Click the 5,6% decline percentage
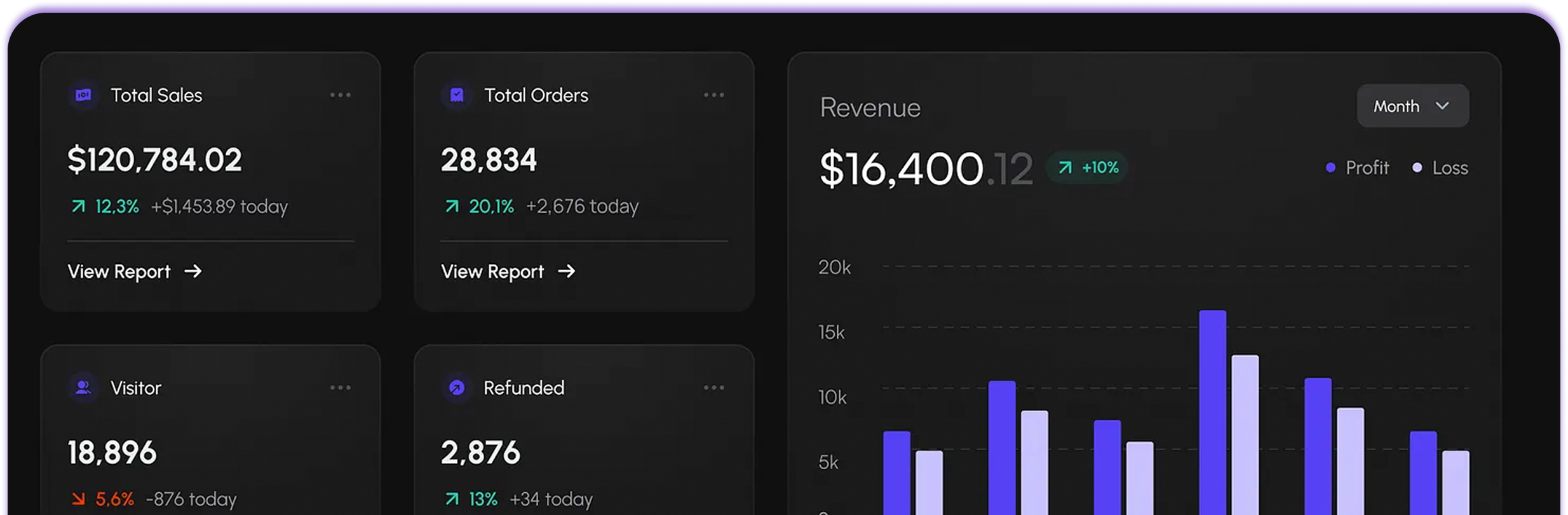This screenshot has width=1568, height=515. pos(114,499)
